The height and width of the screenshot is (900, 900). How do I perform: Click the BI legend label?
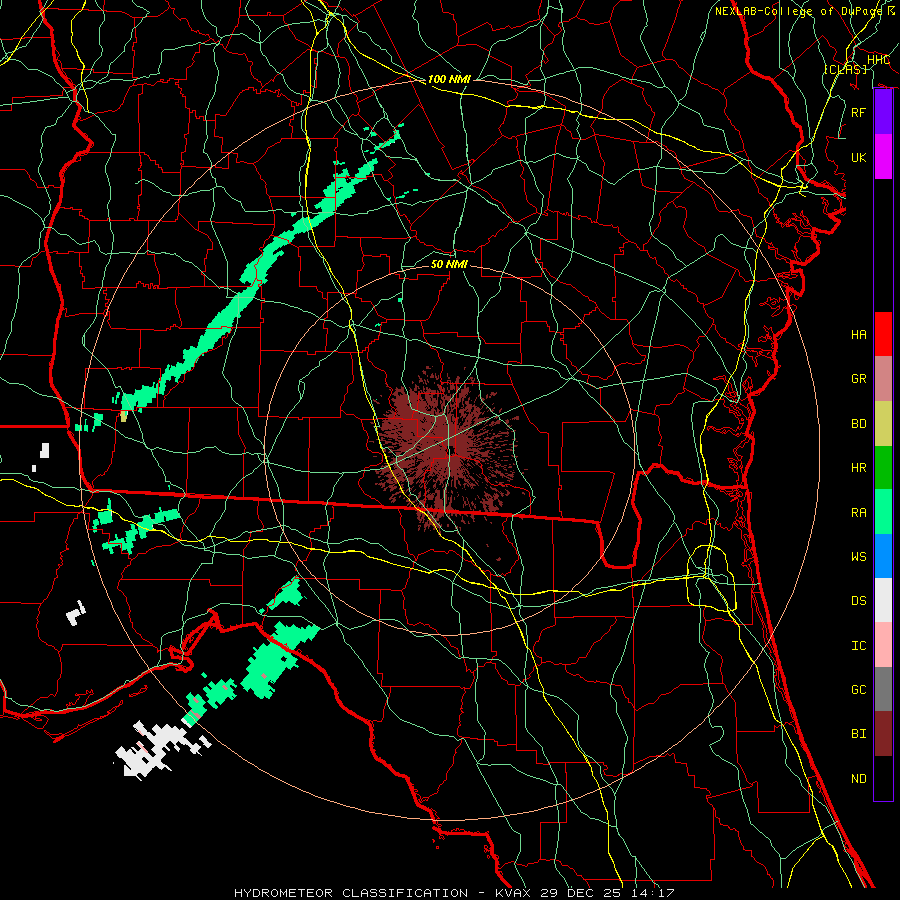pyautogui.click(x=858, y=734)
